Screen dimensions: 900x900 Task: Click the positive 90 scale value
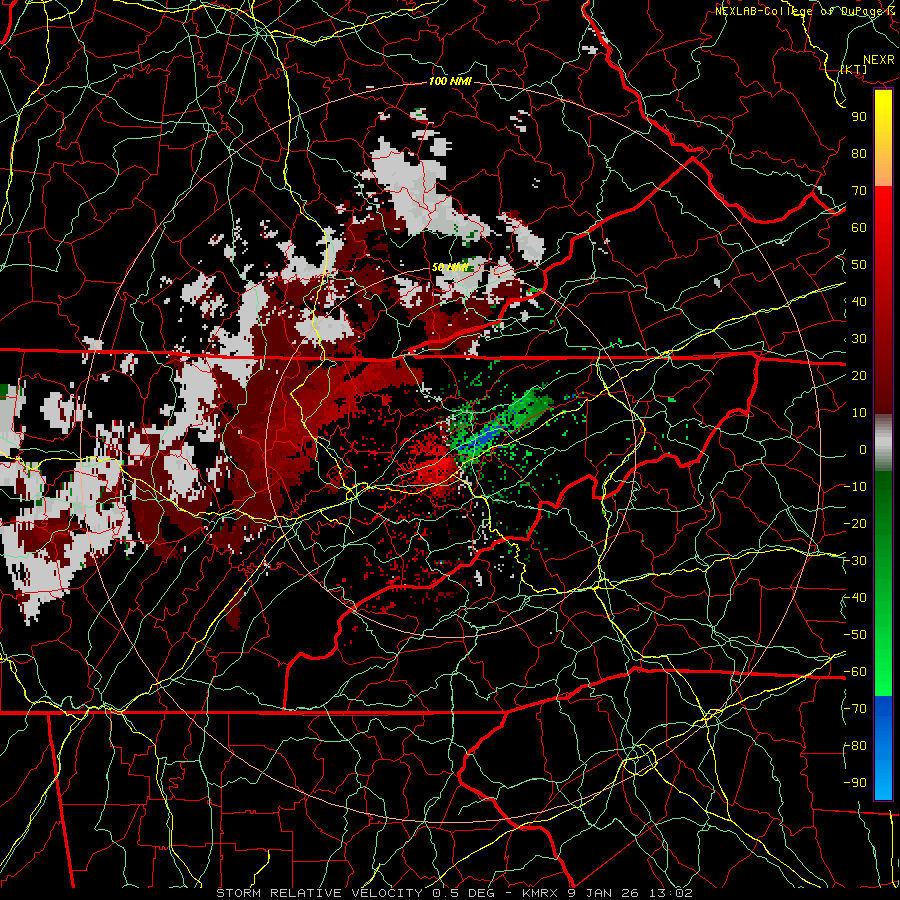coord(859,117)
